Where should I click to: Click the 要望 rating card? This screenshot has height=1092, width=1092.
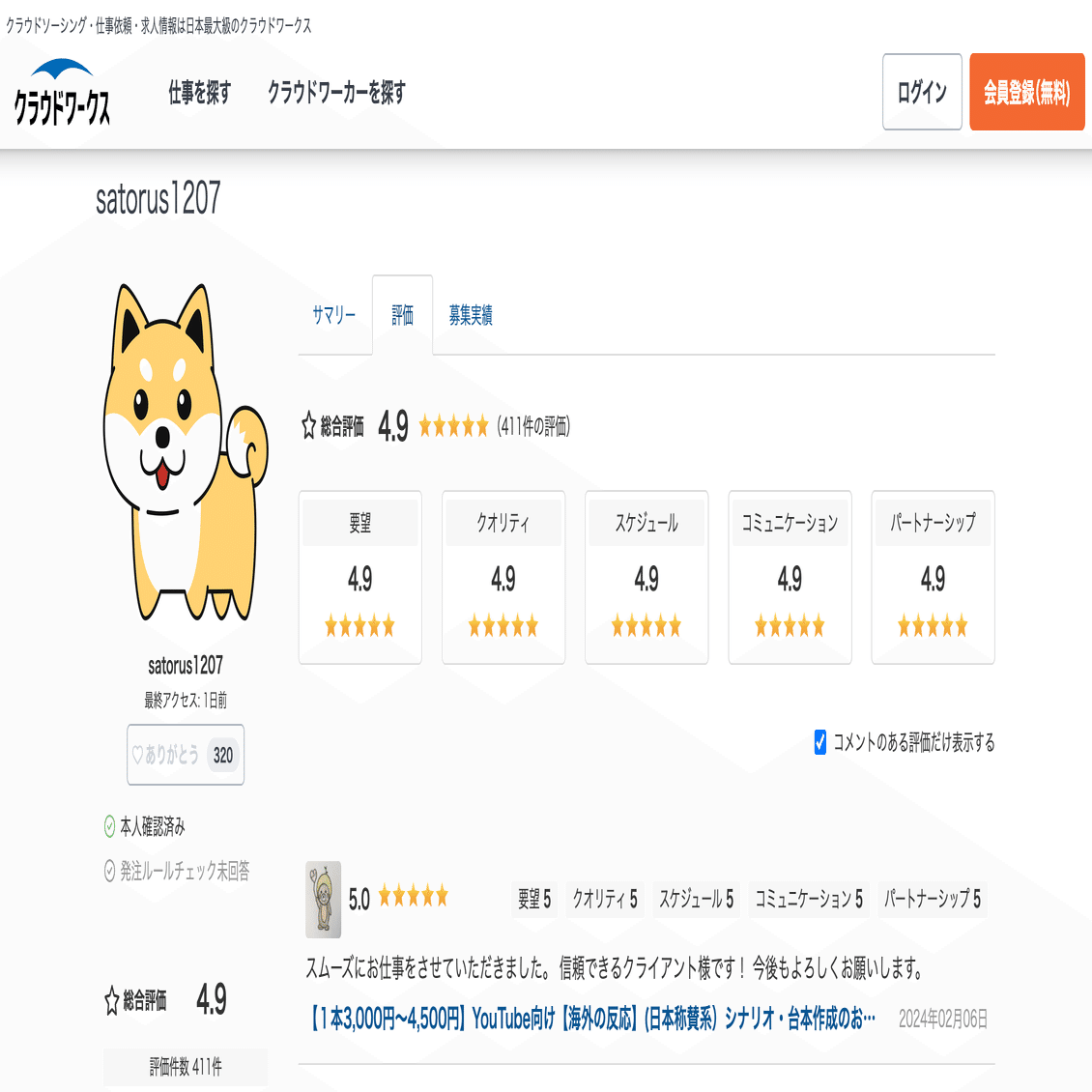click(360, 577)
